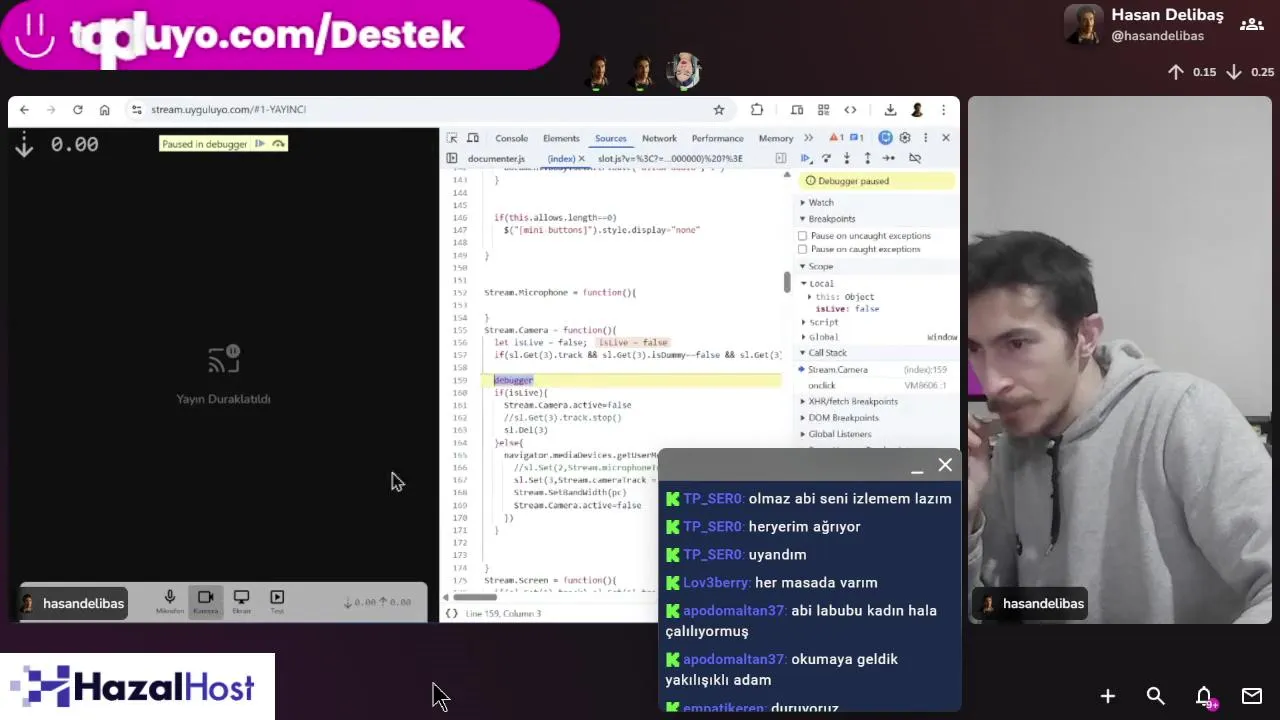Toggle the Test button
This screenshot has height=720, width=1280.
tap(277, 602)
